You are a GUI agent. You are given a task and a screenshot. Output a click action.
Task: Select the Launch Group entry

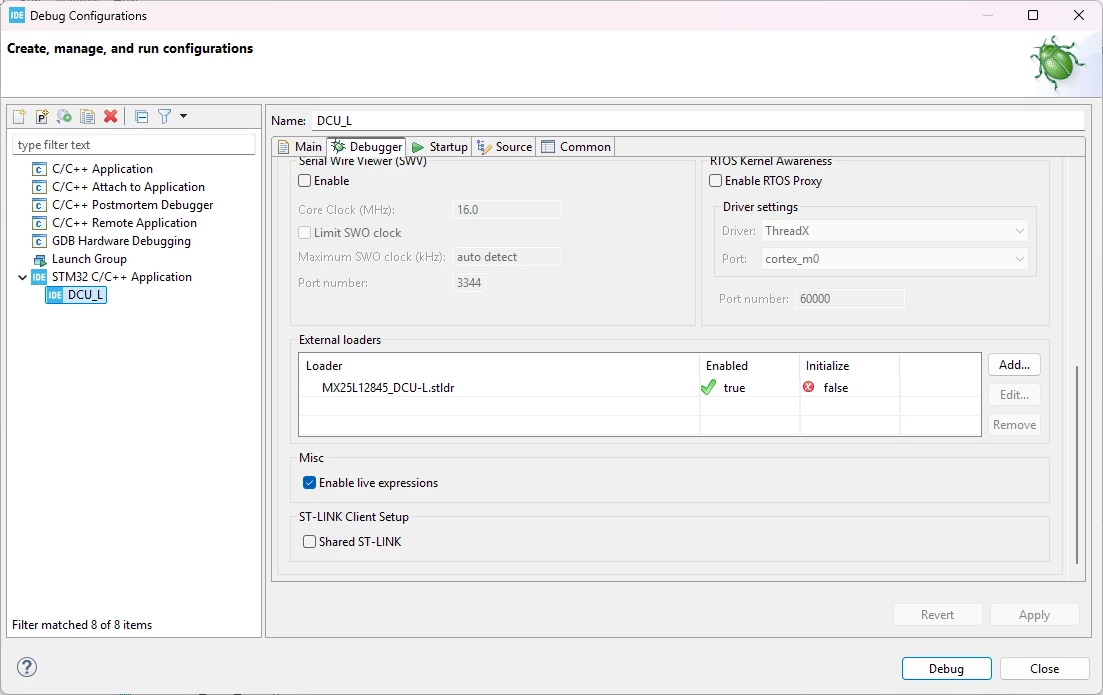coord(89,259)
